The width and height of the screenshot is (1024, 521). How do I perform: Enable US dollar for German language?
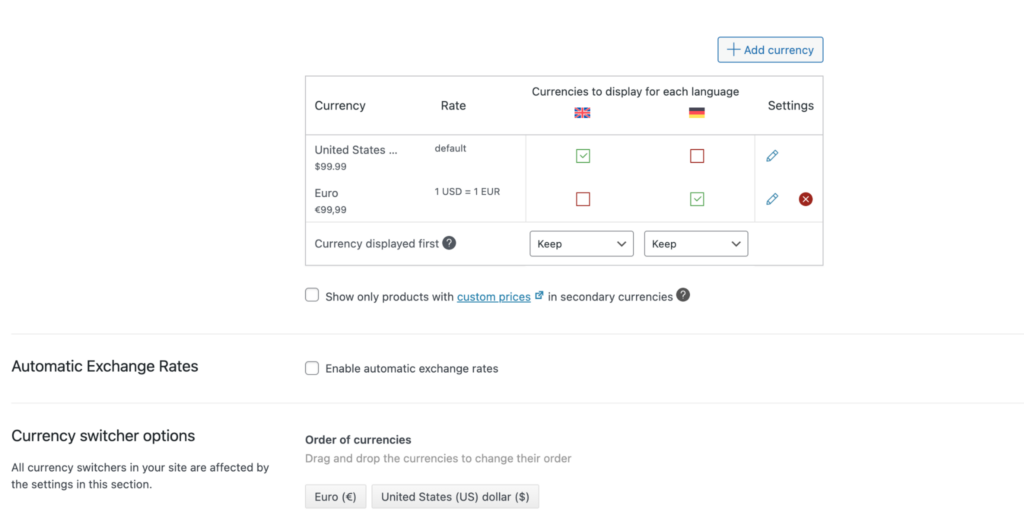point(697,156)
